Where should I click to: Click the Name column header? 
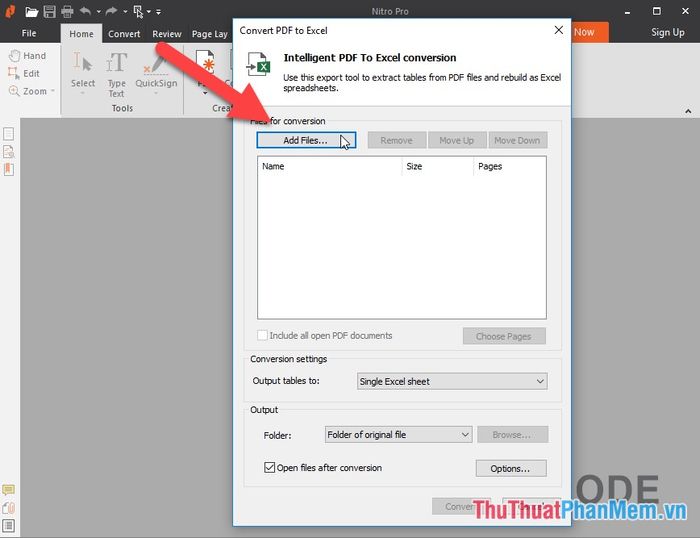(x=329, y=166)
